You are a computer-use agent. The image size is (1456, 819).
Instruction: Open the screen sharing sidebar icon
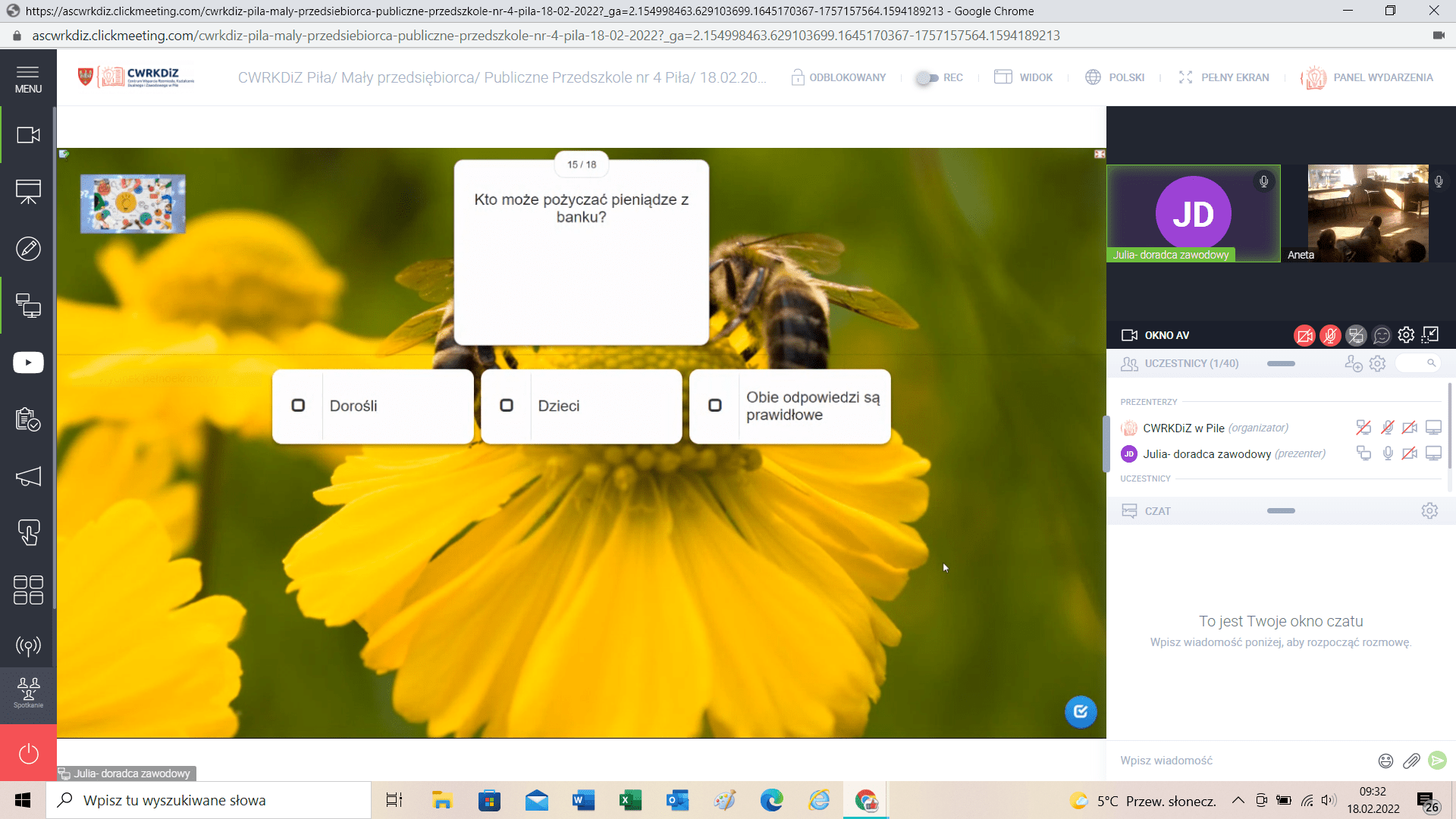(x=28, y=306)
